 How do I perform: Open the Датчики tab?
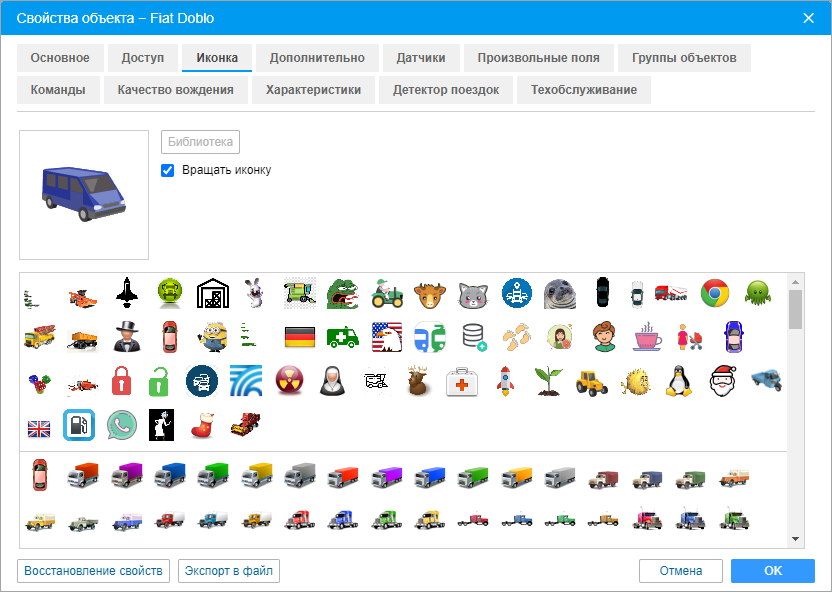click(421, 58)
